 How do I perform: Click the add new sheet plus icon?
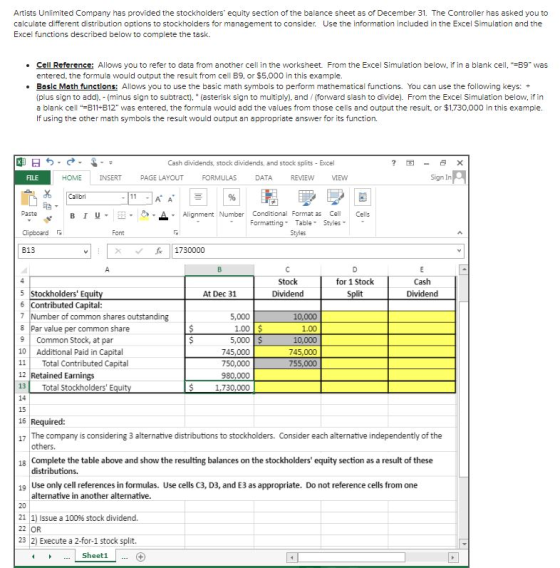(x=141, y=557)
